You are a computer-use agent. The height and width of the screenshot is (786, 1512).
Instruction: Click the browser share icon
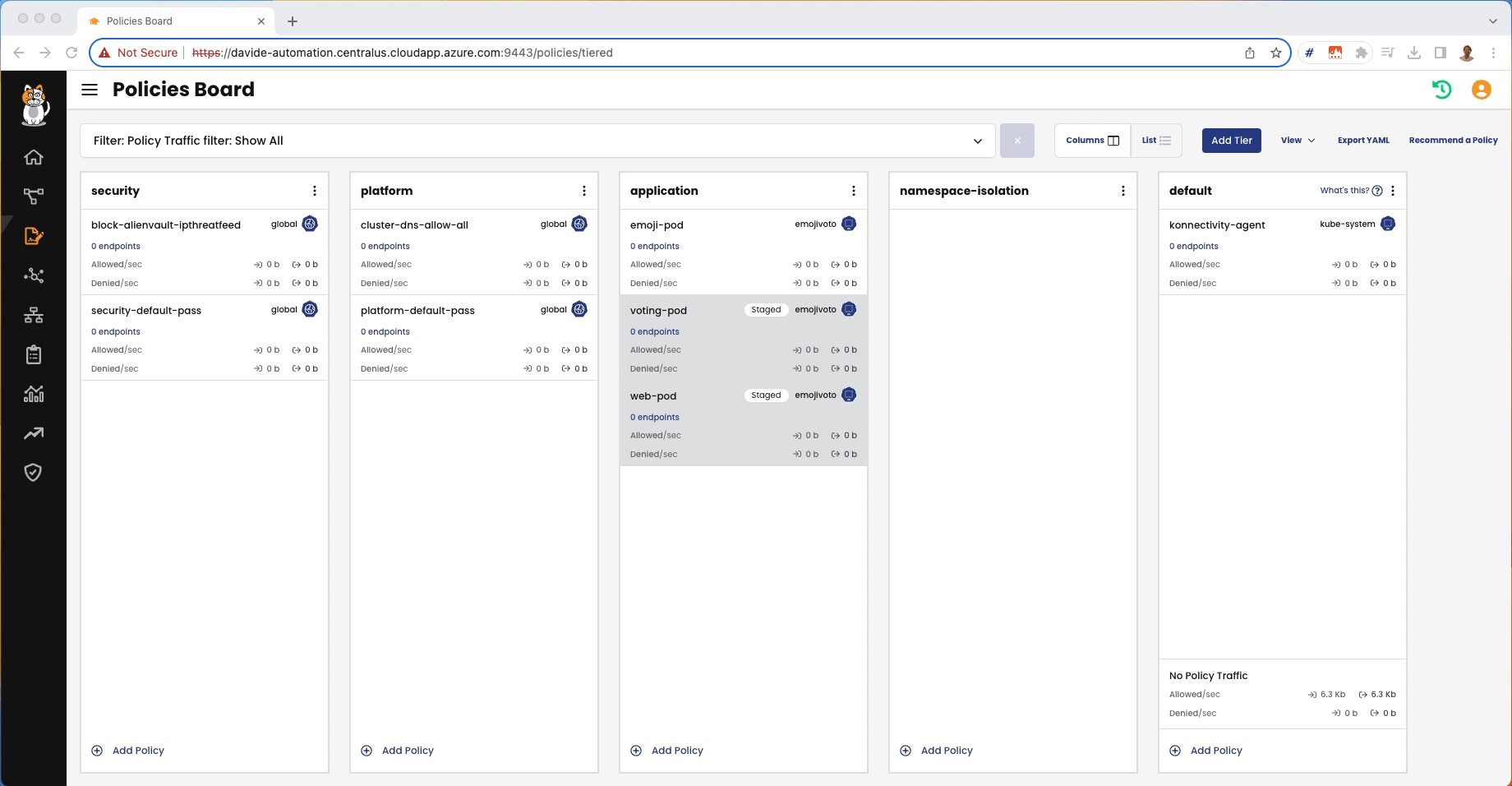pyautogui.click(x=1250, y=53)
